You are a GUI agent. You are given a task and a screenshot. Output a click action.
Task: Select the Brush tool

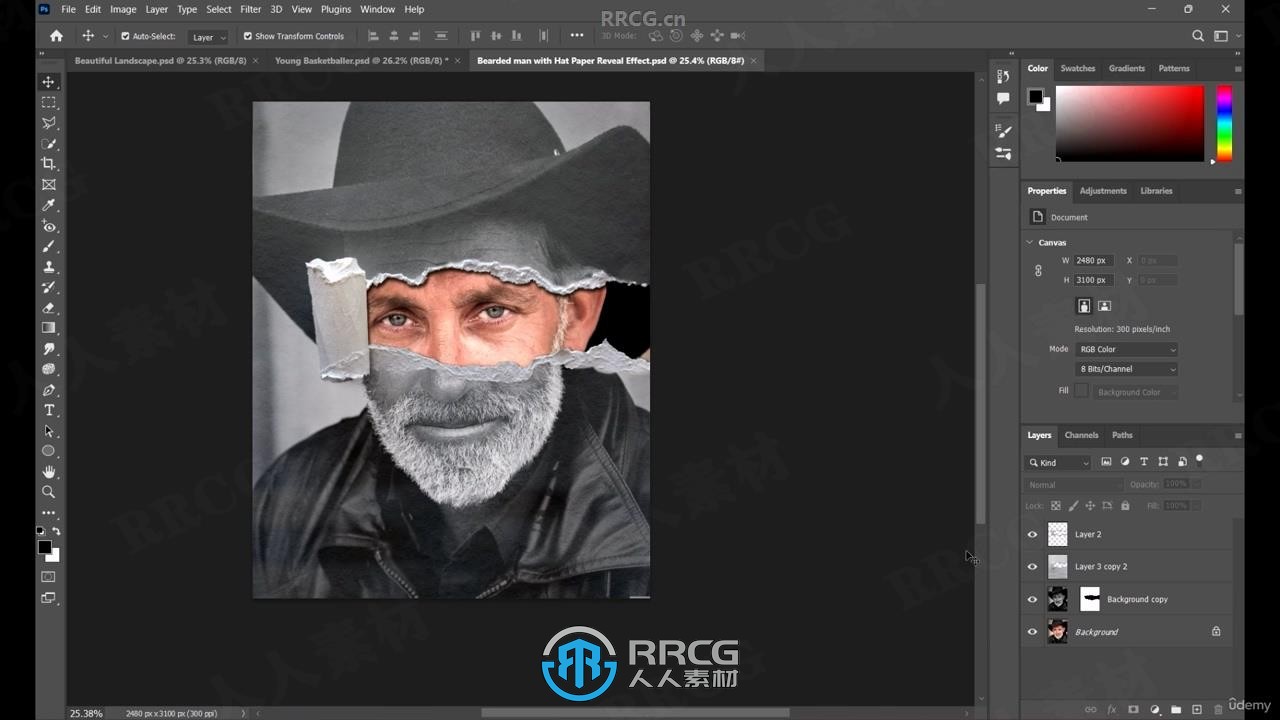coord(48,246)
